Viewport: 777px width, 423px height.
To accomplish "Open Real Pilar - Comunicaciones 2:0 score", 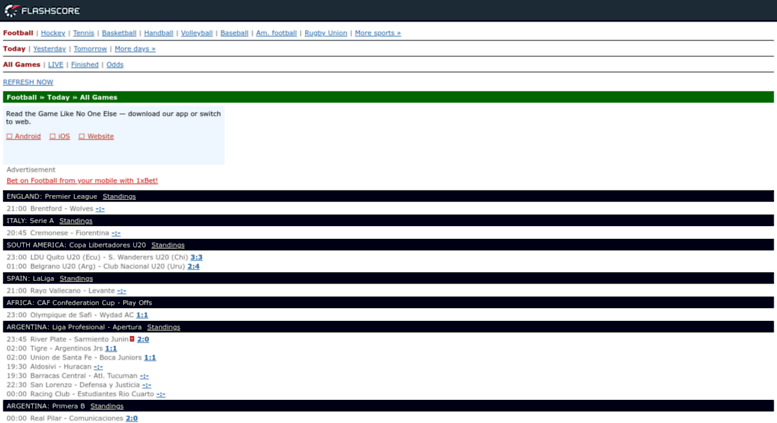I will [132, 419].
